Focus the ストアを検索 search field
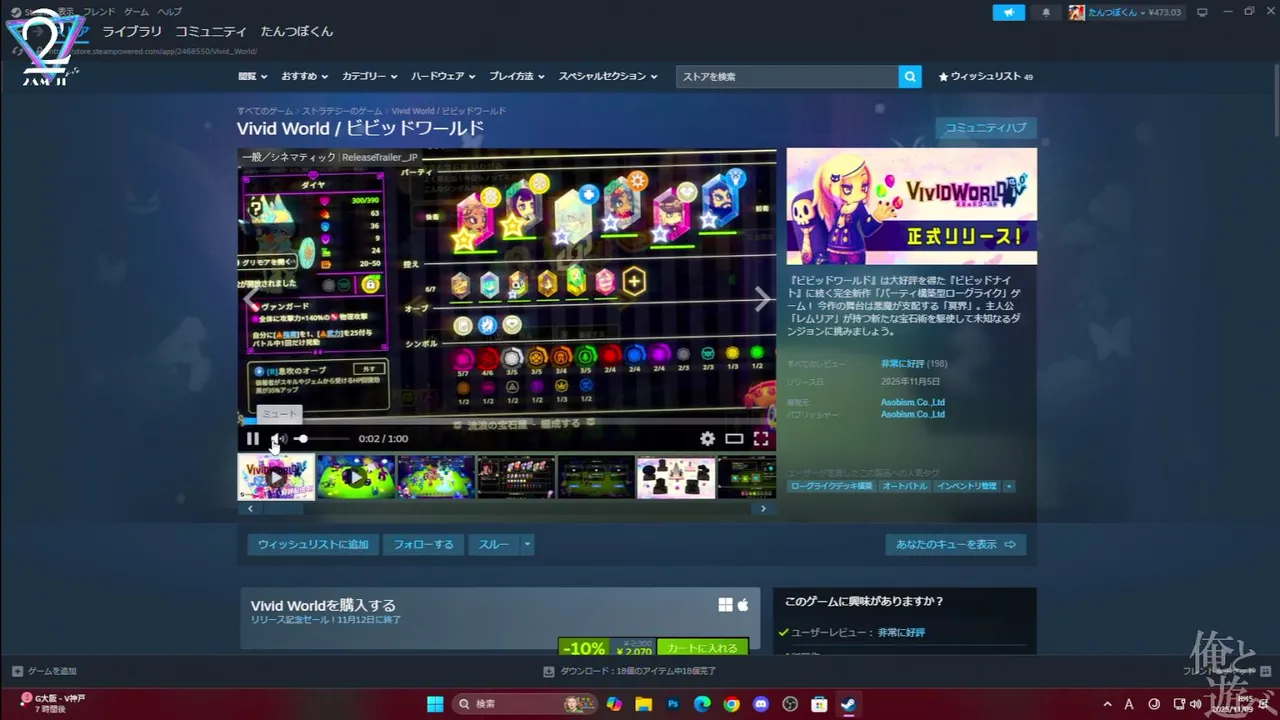 tap(787, 76)
